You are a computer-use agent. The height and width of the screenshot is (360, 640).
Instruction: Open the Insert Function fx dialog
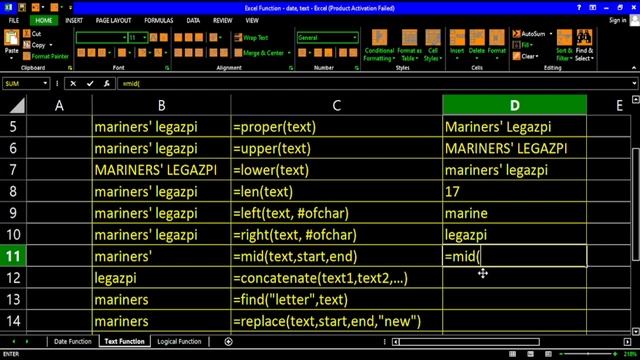coord(107,84)
